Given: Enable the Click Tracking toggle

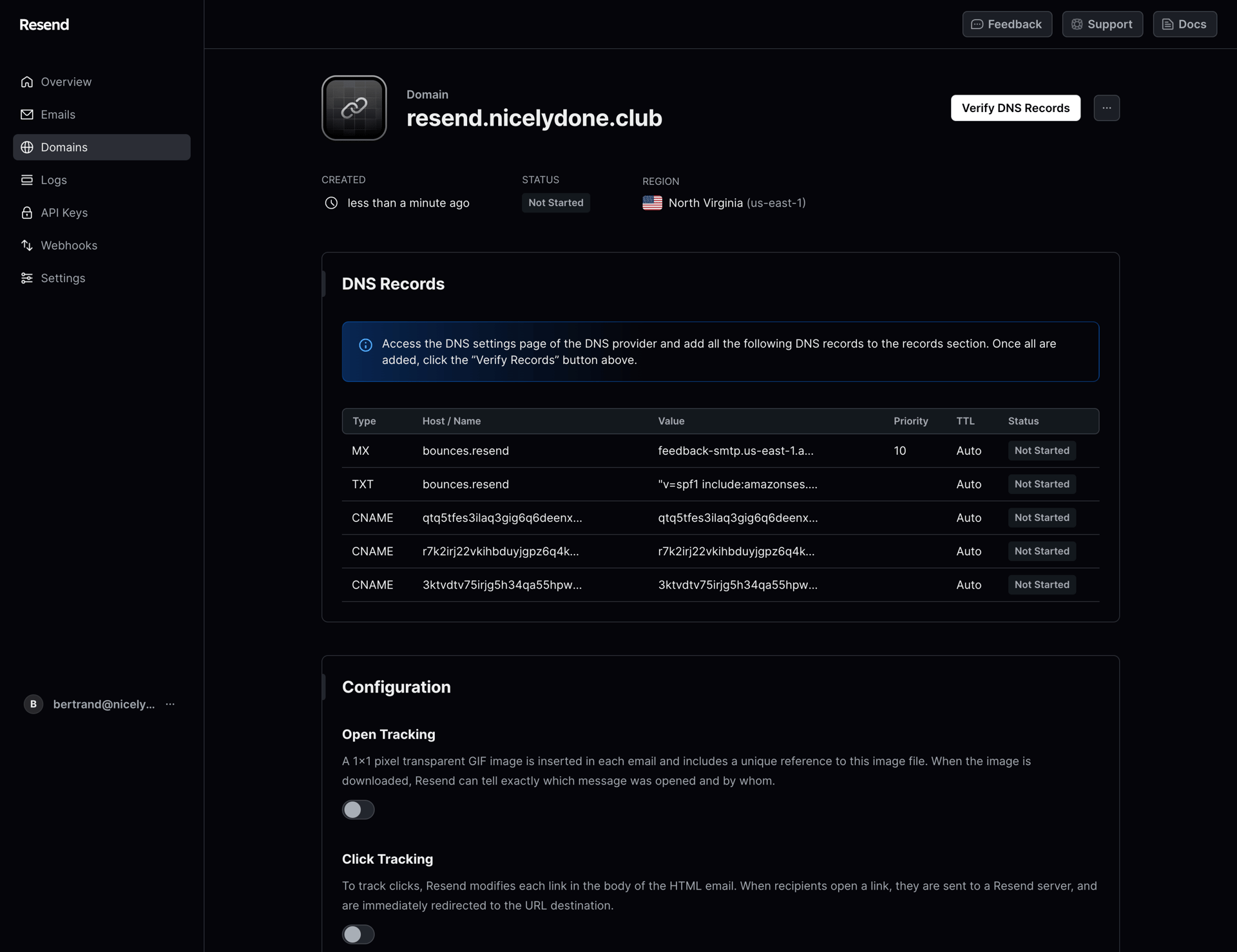Looking at the screenshot, I should 358,934.
